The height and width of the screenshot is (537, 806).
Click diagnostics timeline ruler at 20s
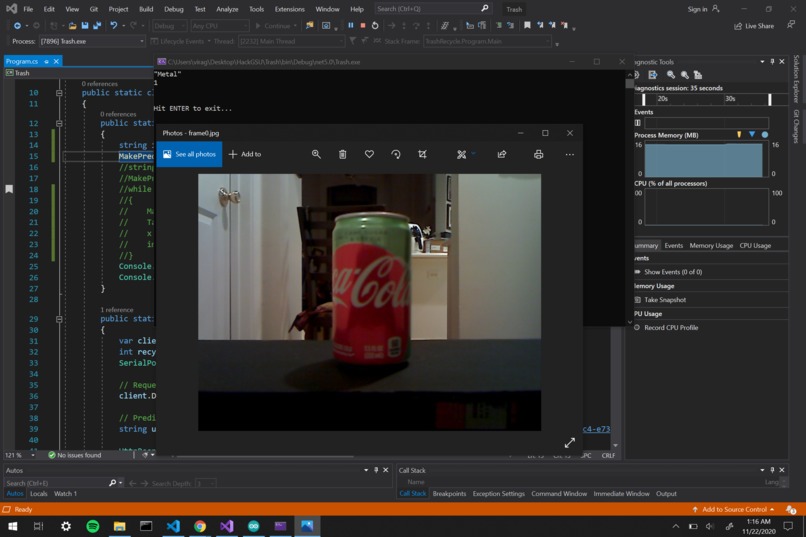663,99
